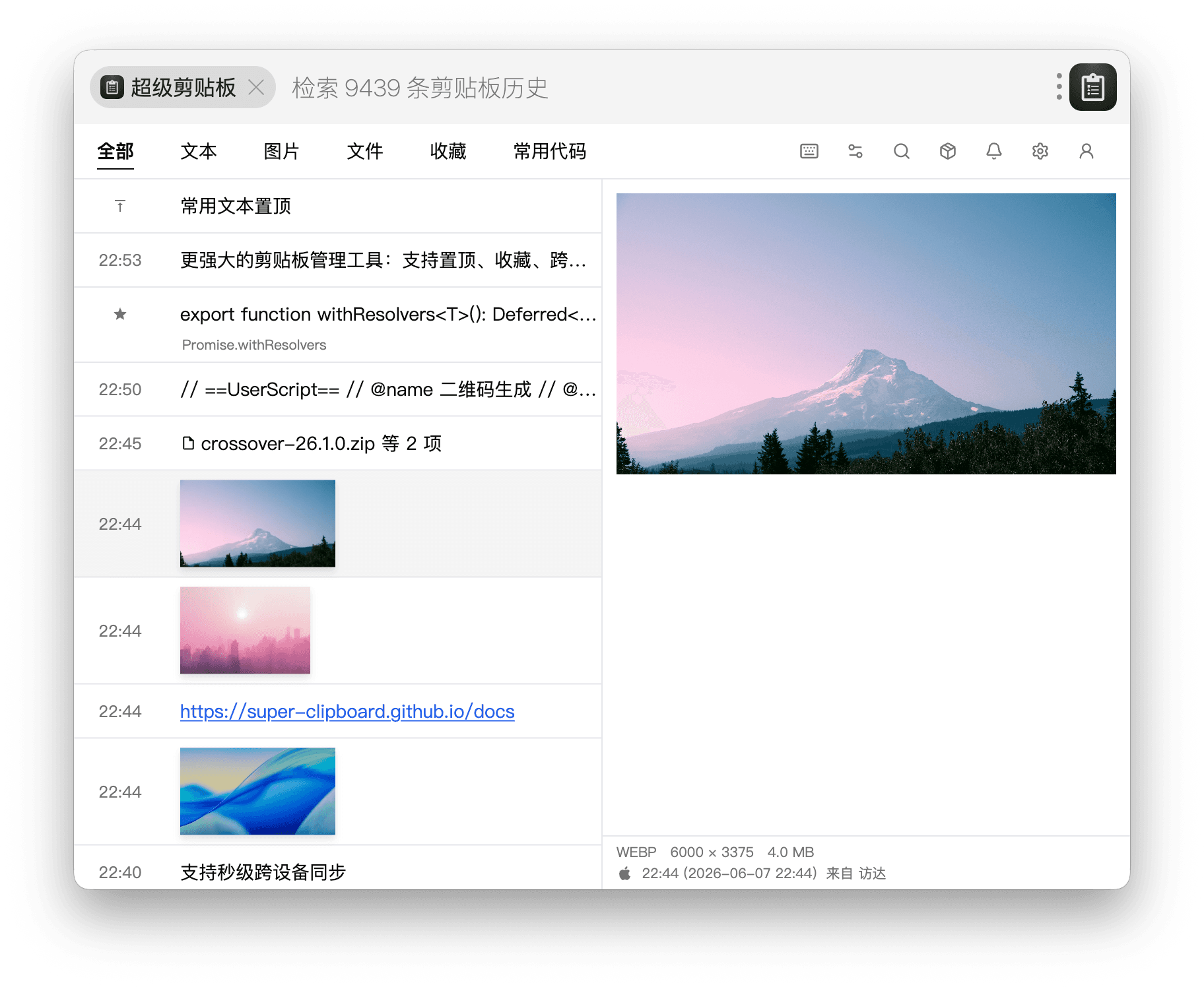Click the three-dot more options menu
The width and height of the screenshot is (1204, 987).
pyautogui.click(x=1059, y=87)
